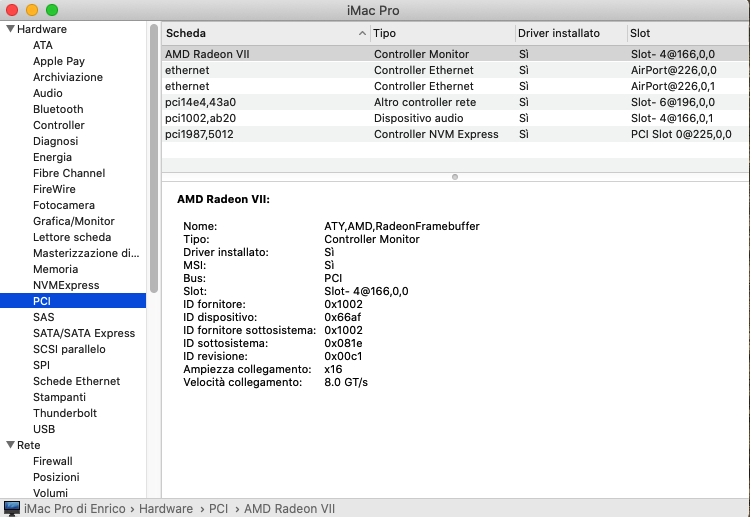Open Archiviazione in the sidebar
Viewport: 750px width, 517px height.
(68, 77)
